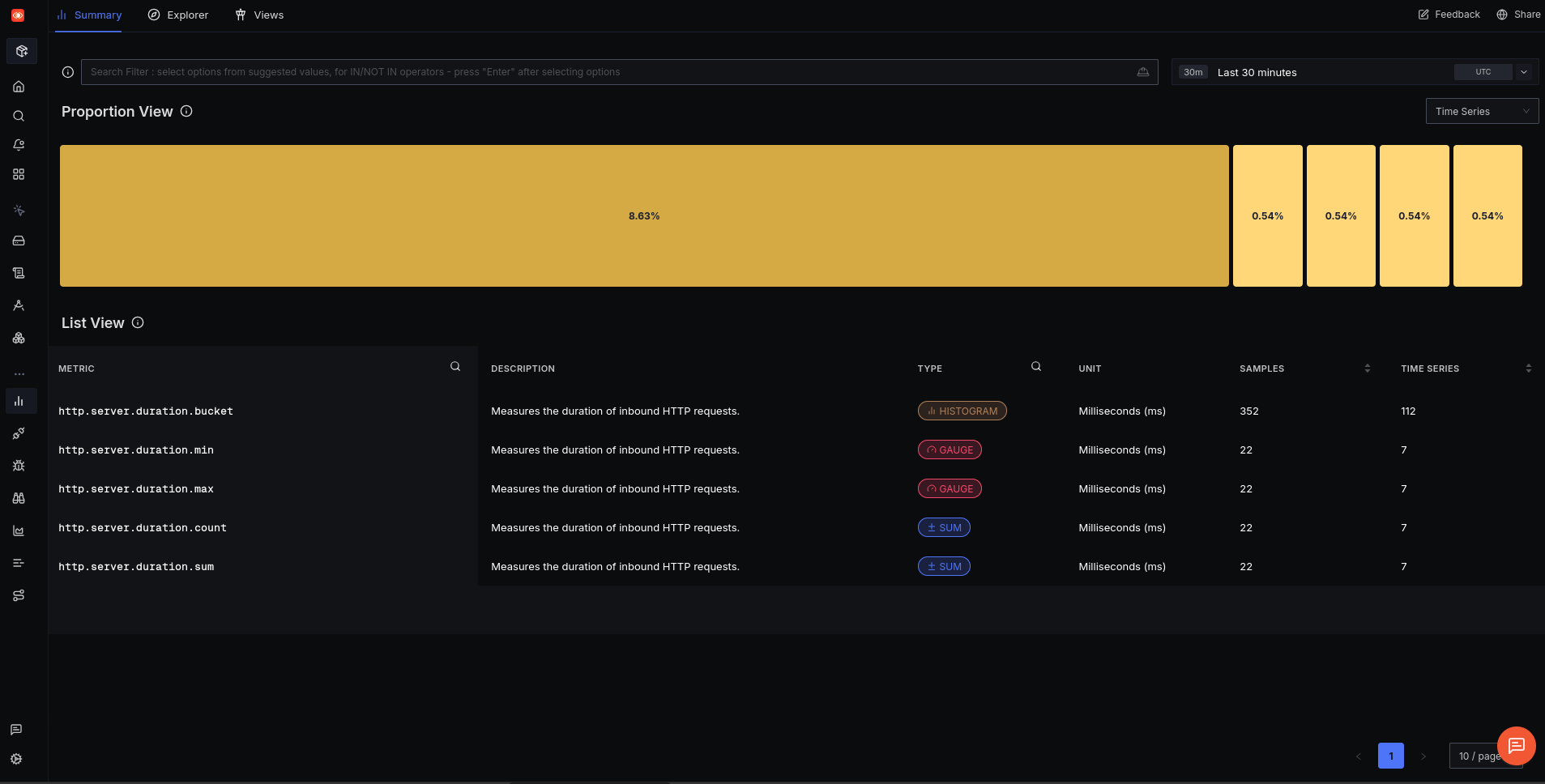Click the info icon beside Proportion View
Screen dimensions: 1545x784
186,111
